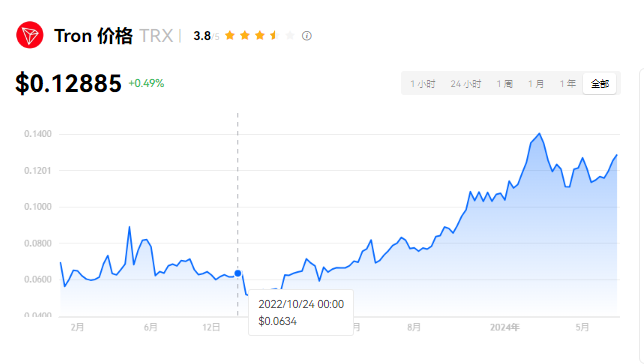This screenshot has width=644, height=364.
Task: Click the 0.0800 y-axis label
Action: 38,243
